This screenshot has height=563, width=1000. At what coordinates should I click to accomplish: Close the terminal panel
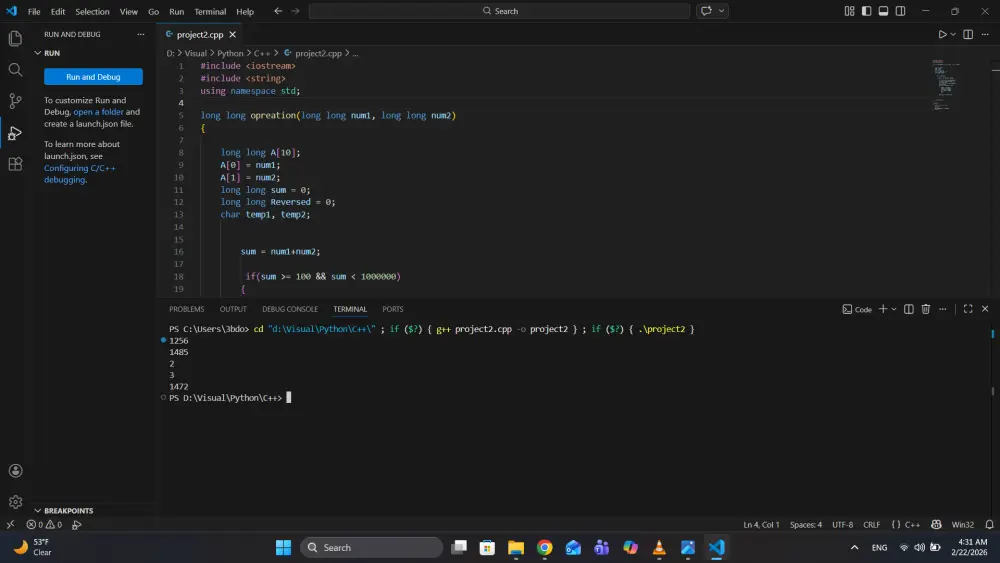click(x=985, y=309)
